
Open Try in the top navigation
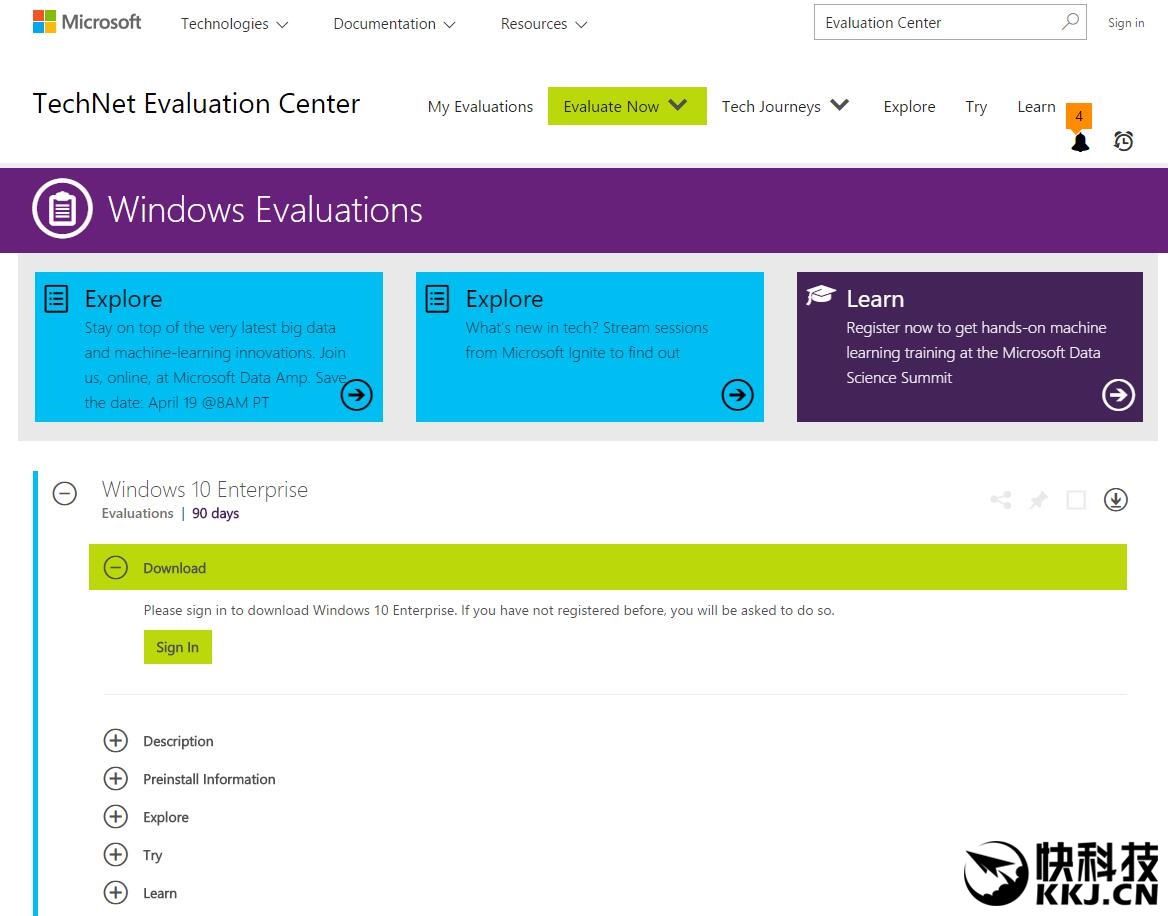point(976,106)
